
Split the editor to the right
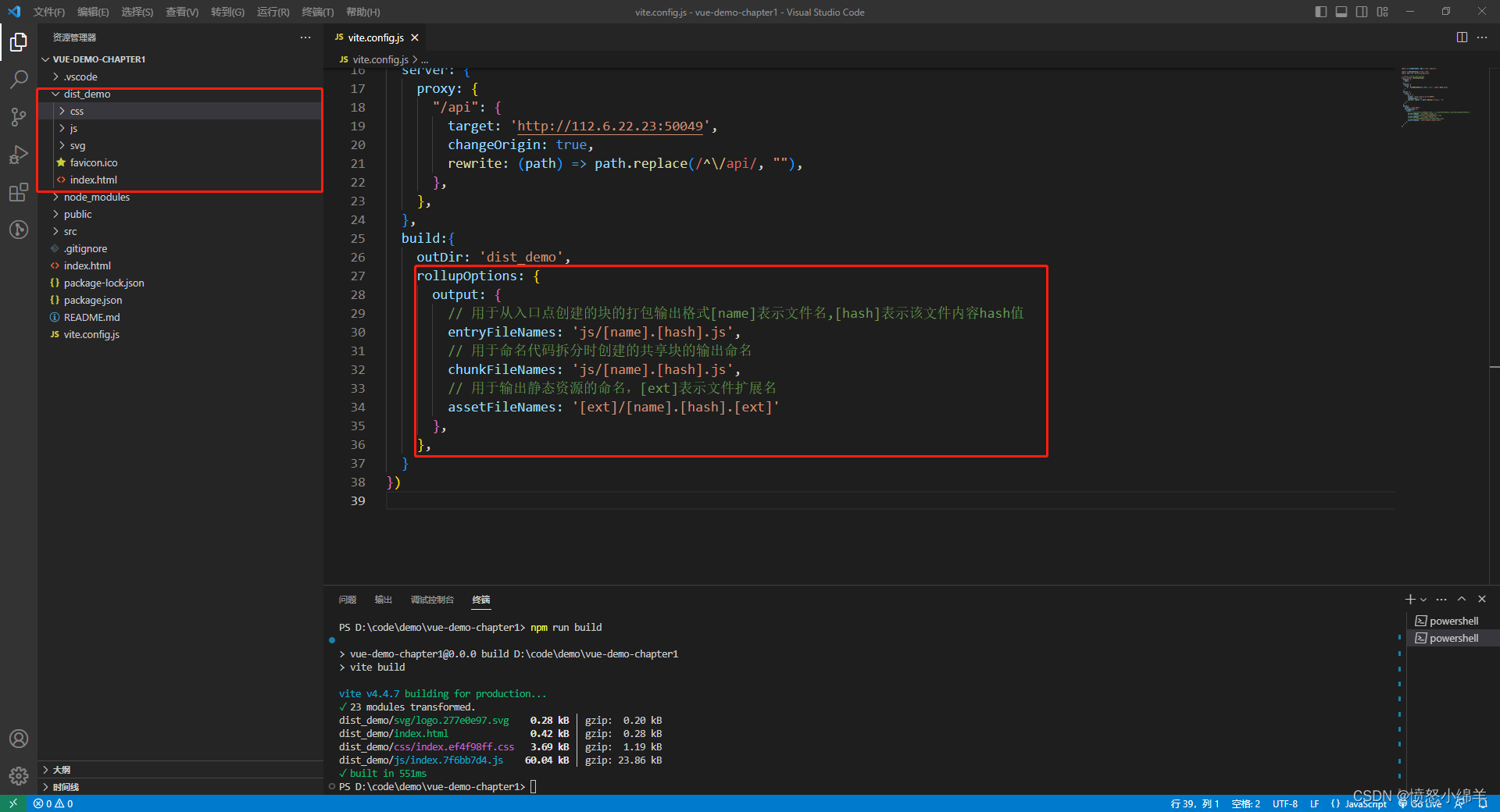(1462, 37)
